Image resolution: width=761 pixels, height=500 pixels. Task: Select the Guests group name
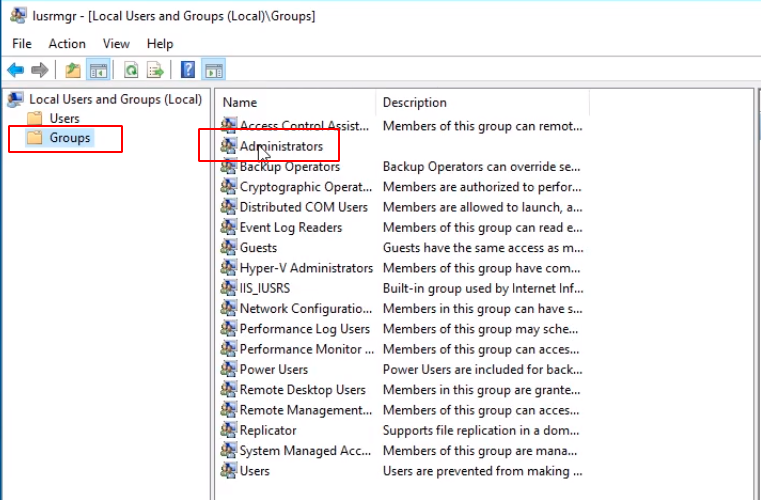(x=258, y=248)
